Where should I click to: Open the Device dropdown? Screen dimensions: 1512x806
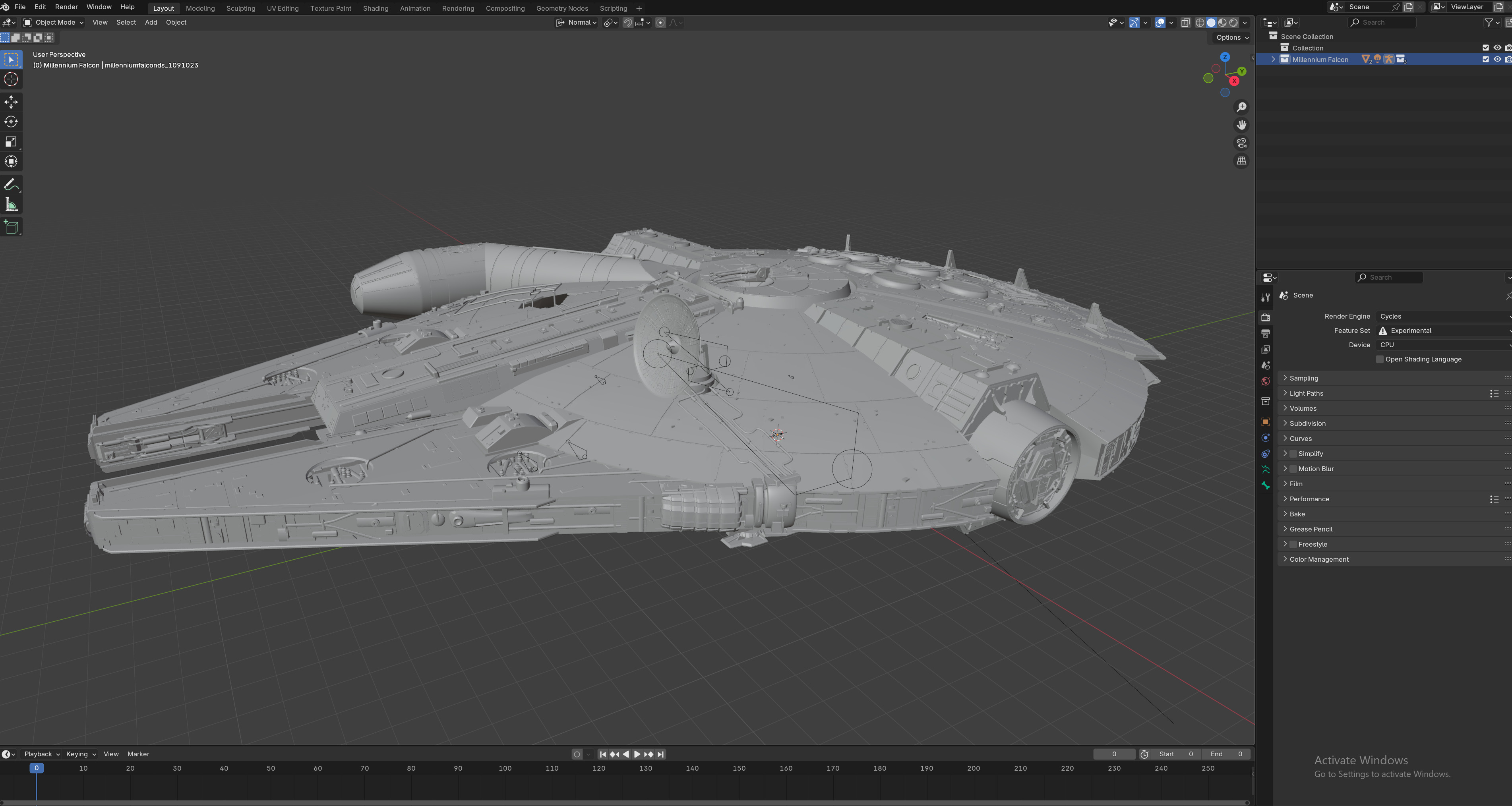click(x=1444, y=345)
